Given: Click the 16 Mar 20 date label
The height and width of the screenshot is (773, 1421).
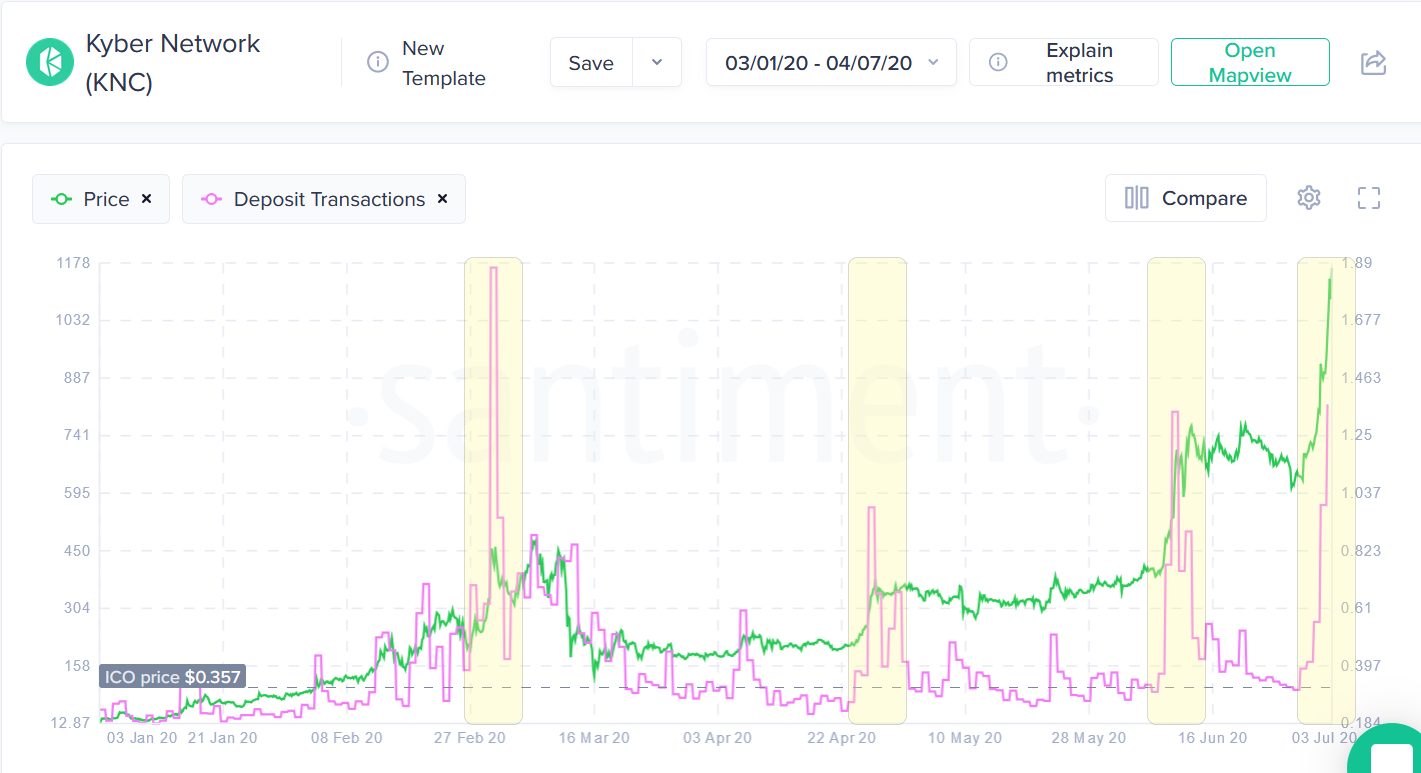Looking at the screenshot, I should pyautogui.click(x=594, y=739).
